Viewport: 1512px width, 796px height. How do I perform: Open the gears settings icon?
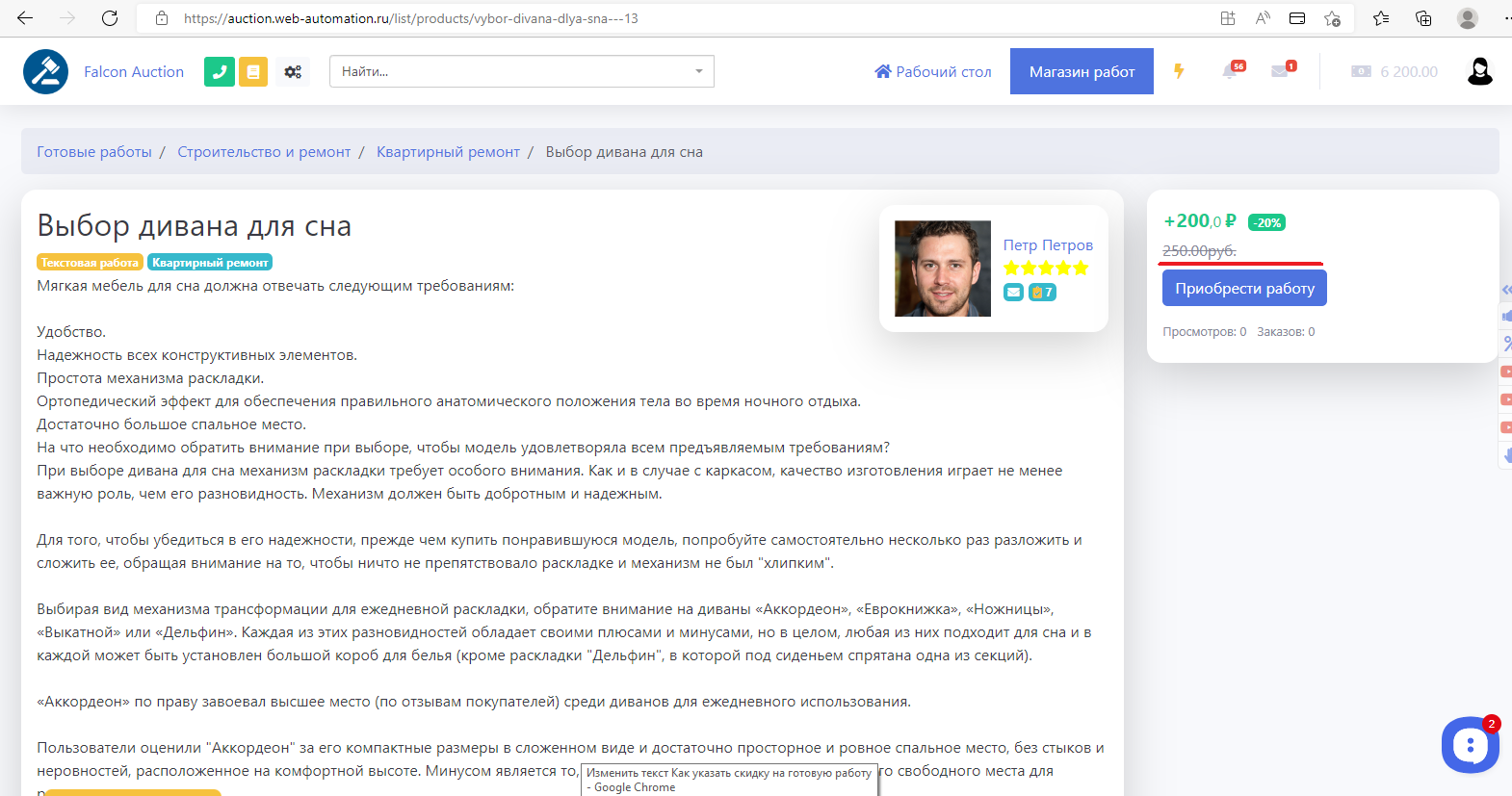(x=293, y=71)
